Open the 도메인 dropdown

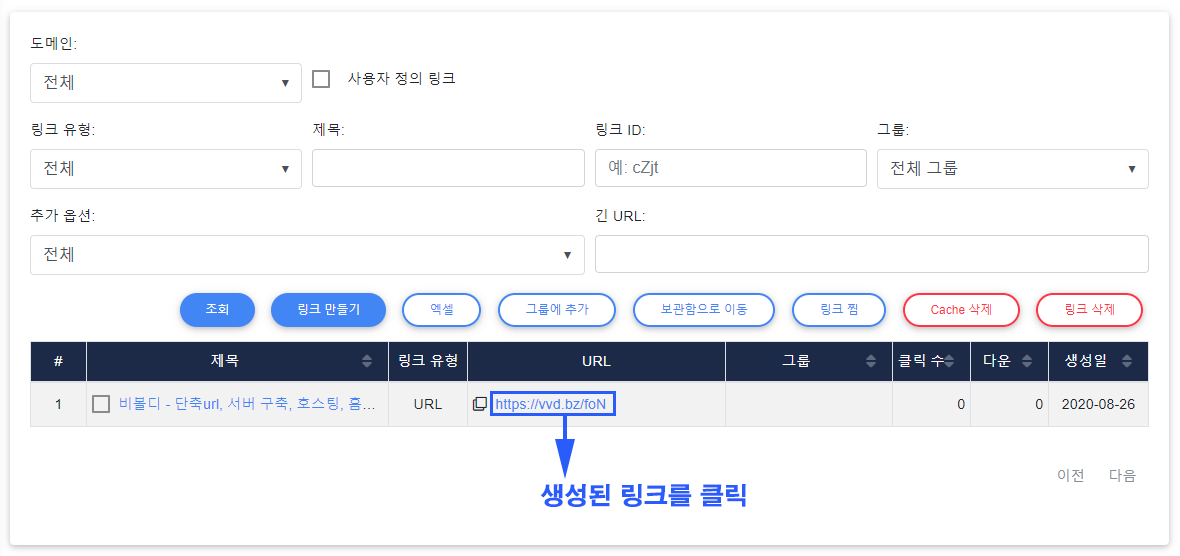[x=166, y=83]
